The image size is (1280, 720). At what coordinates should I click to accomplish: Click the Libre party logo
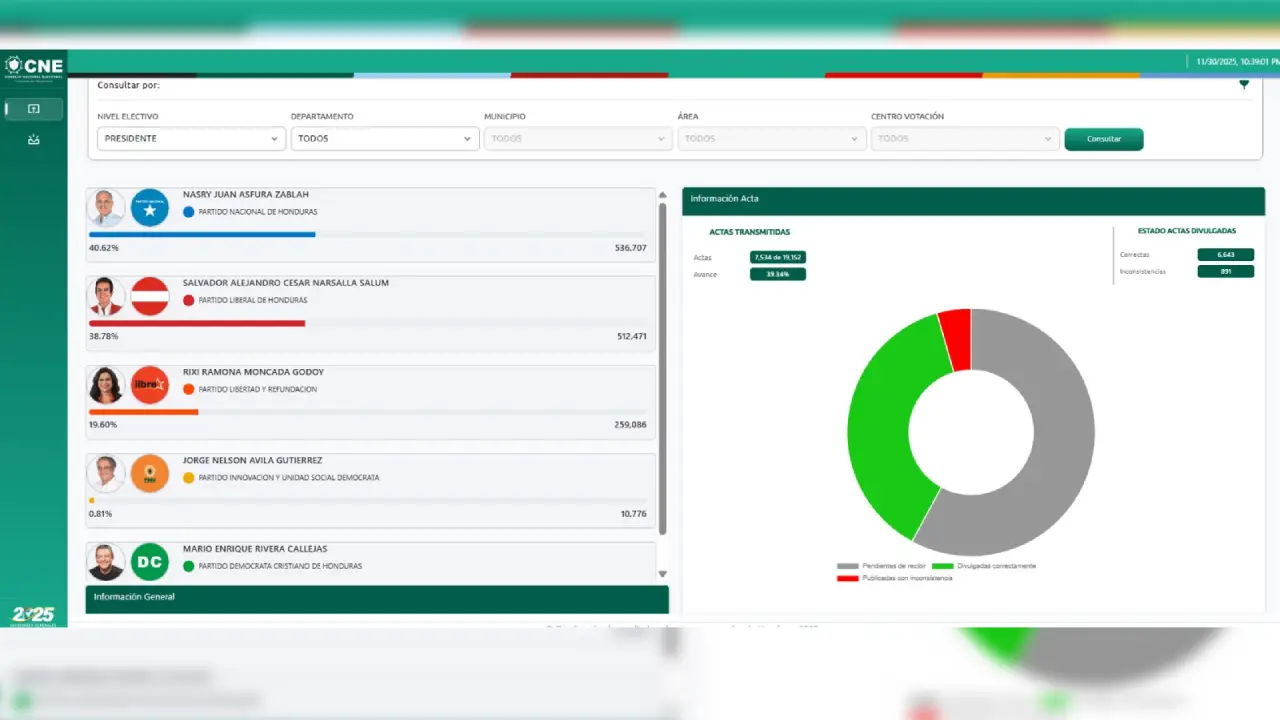coord(150,385)
